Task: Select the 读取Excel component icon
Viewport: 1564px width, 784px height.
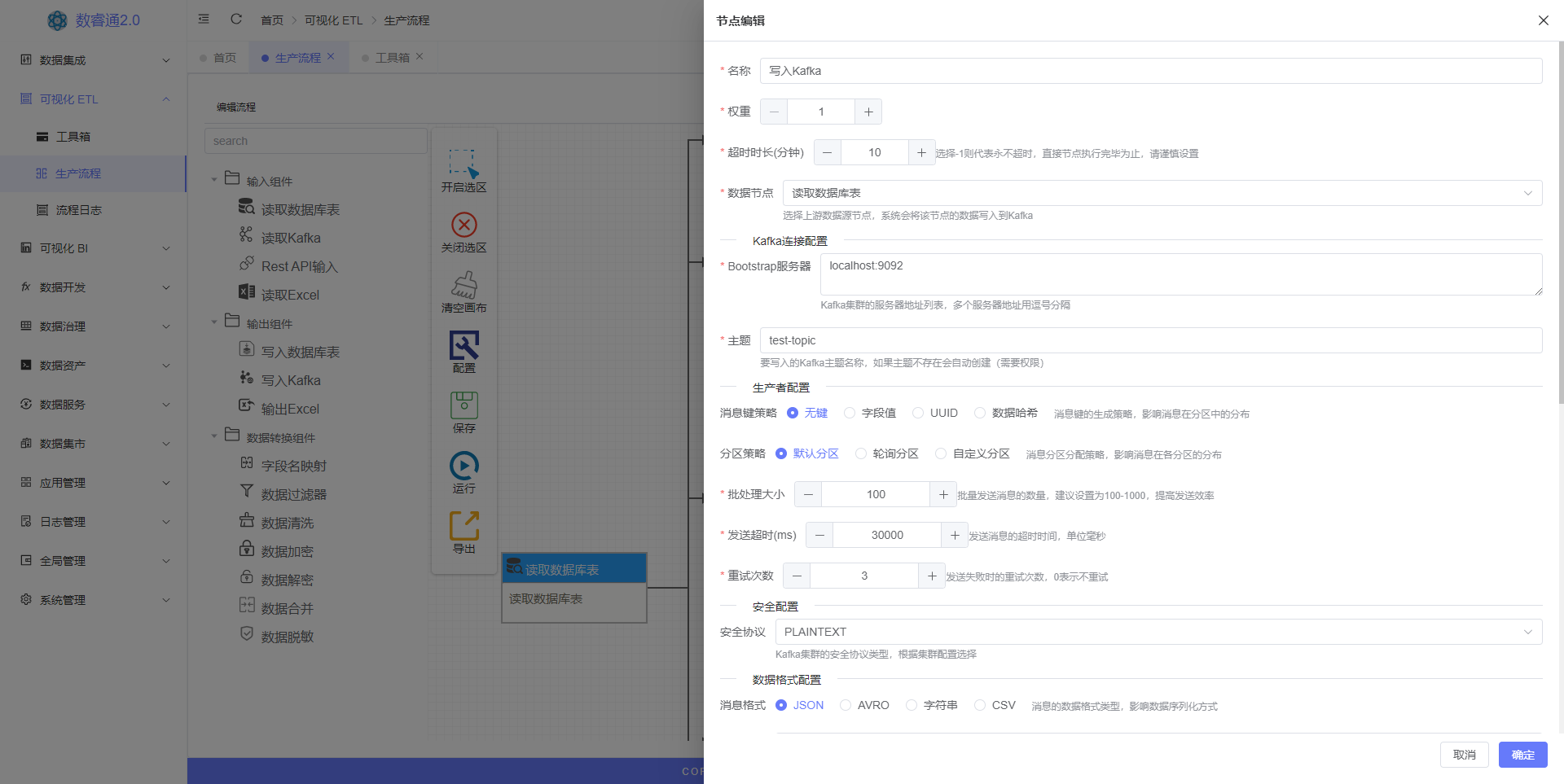Action: 247,292
